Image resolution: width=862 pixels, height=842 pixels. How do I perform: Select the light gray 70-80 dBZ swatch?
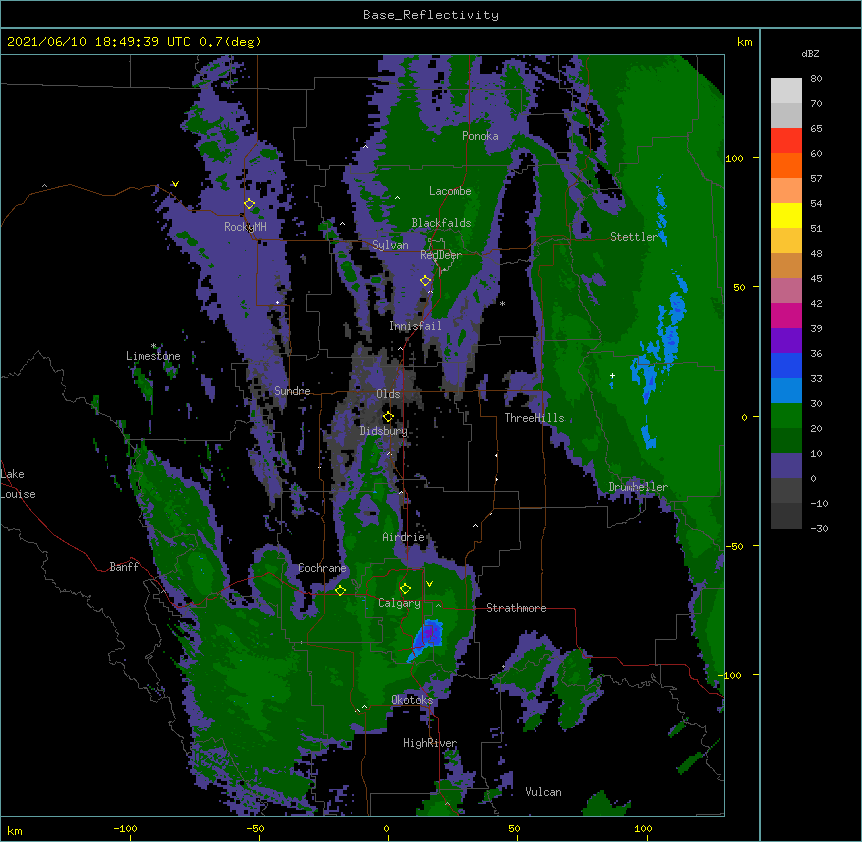(x=786, y=91)
